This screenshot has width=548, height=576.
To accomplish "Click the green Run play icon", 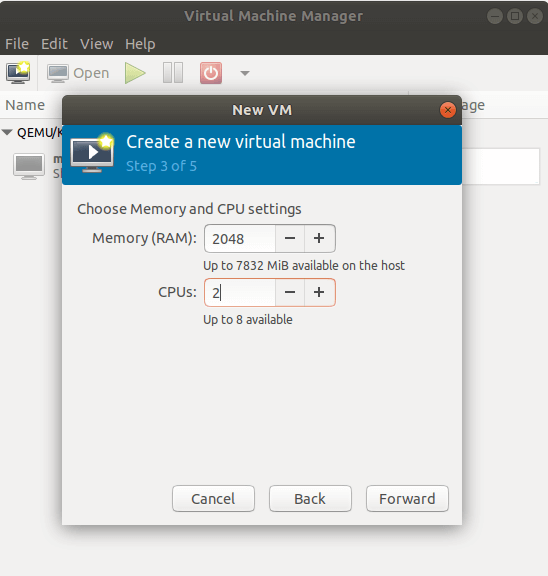I will click(x=135, y=73).
